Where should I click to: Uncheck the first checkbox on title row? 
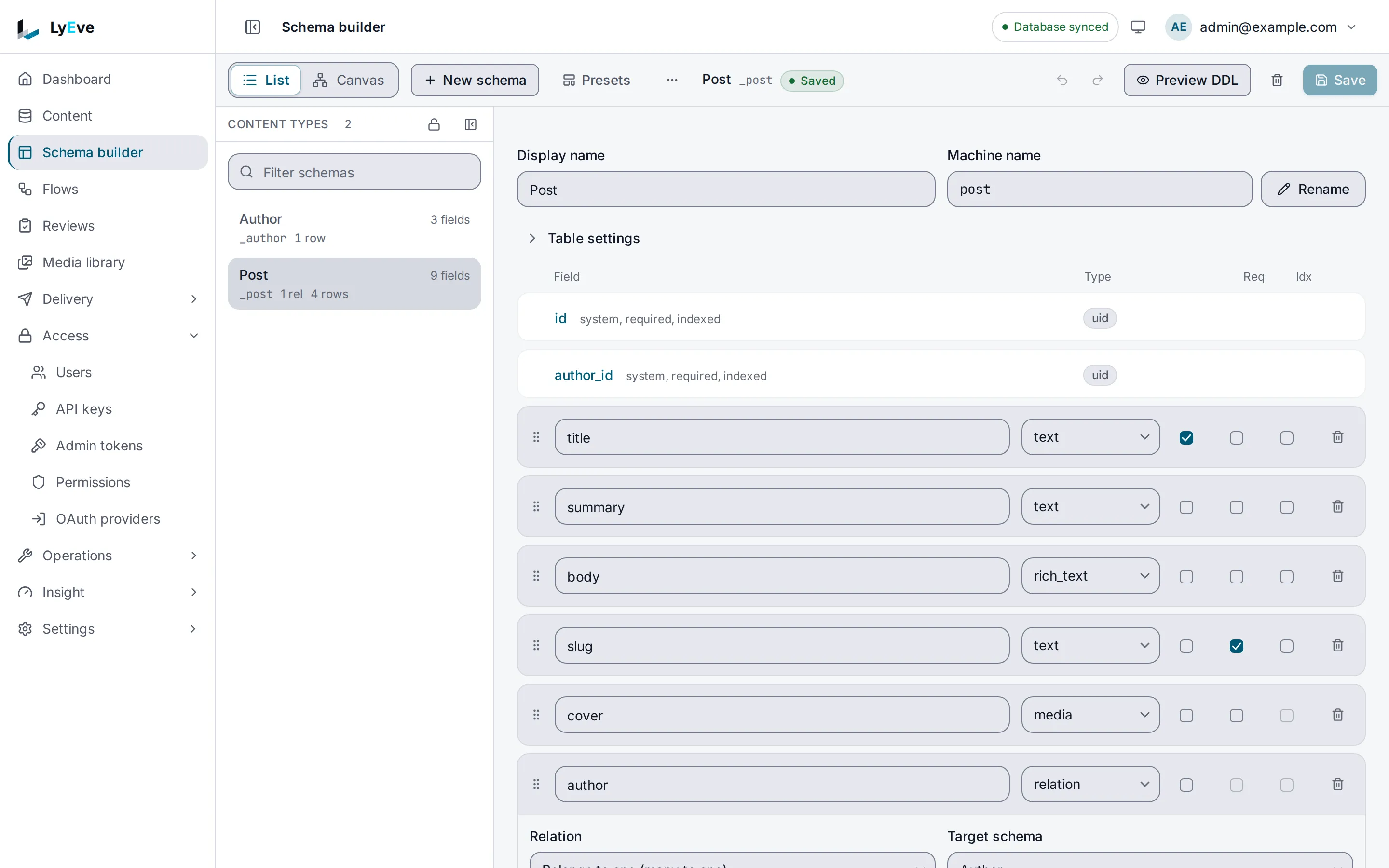[x=1186, y=438]
